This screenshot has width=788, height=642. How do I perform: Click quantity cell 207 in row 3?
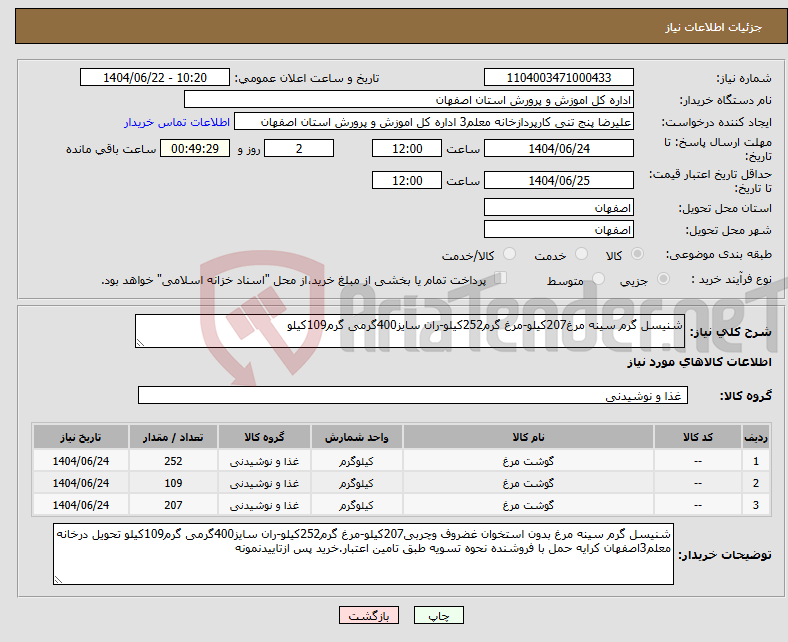click(x=173, y=505)
